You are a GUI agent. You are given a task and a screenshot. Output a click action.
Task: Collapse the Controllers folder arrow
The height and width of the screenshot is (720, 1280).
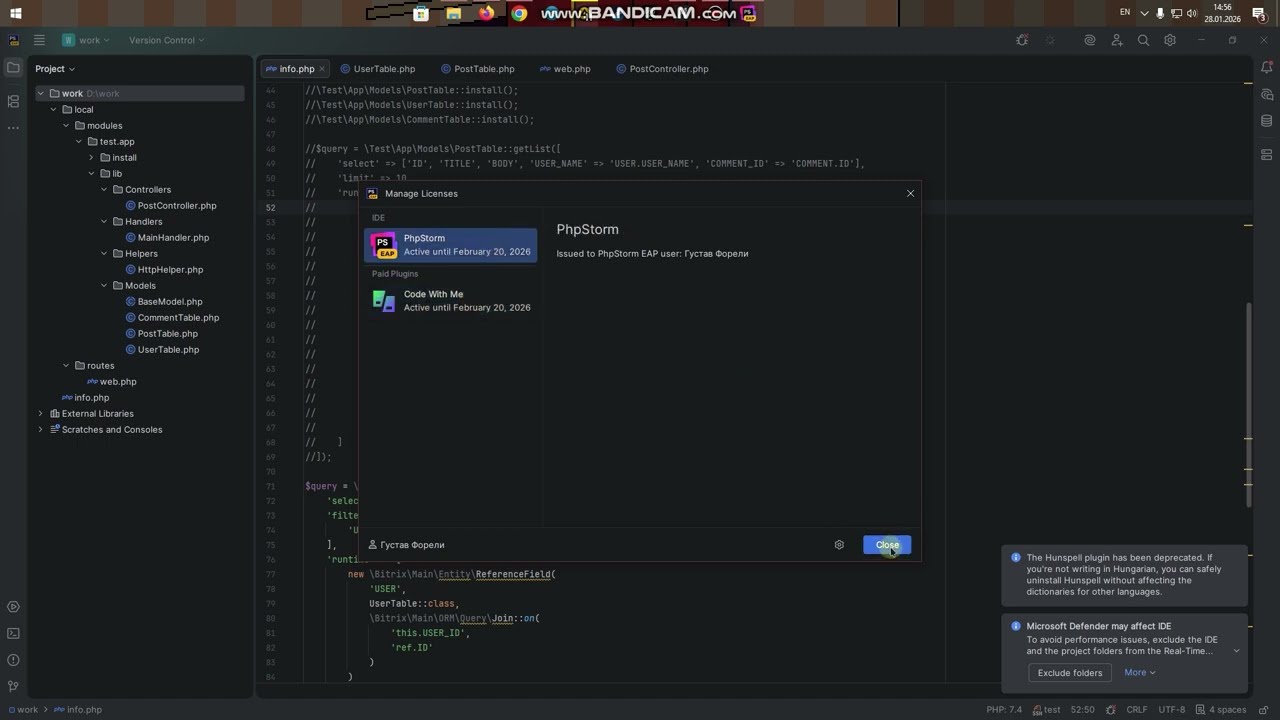point(105,189)
